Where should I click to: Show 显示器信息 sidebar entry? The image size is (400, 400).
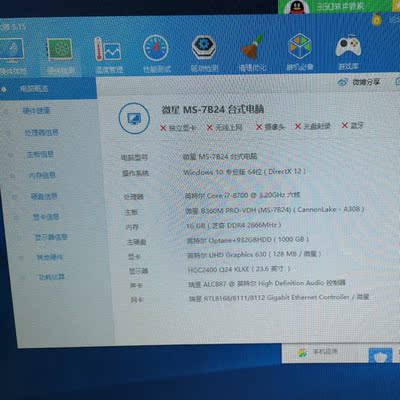[x=51, y=237]
